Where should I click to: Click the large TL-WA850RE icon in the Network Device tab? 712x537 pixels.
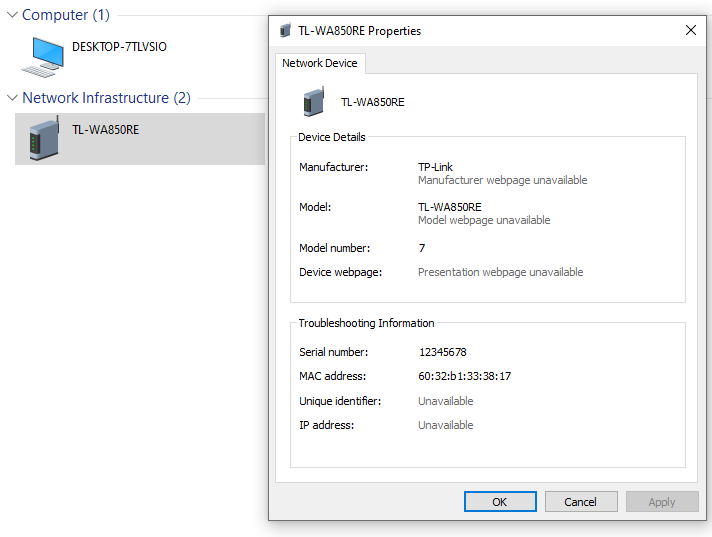(314, 101)
